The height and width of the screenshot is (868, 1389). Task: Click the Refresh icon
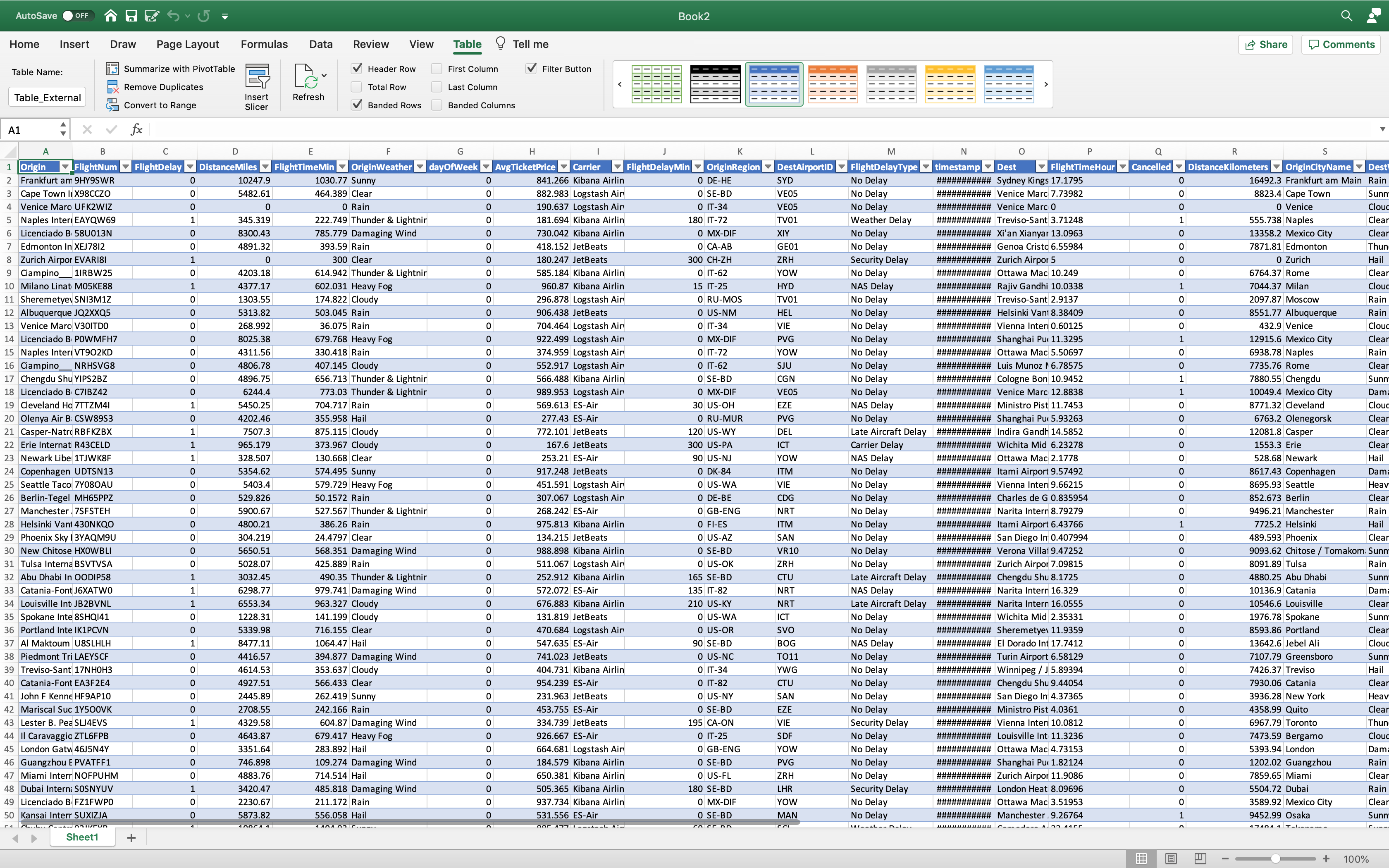click(x=305, y=76)
